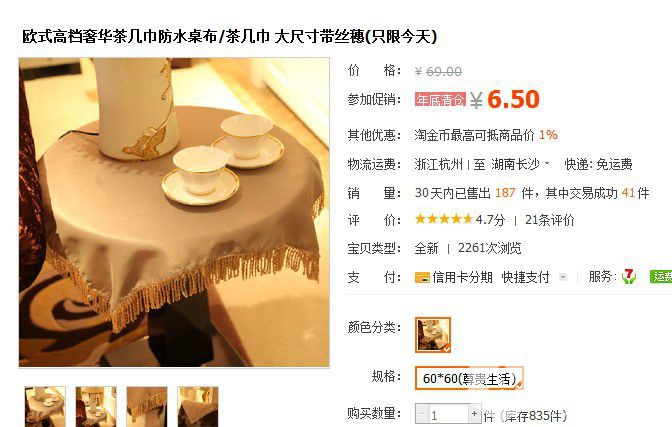
Task: Select the second product thumbnail
Action: point(96,406)
